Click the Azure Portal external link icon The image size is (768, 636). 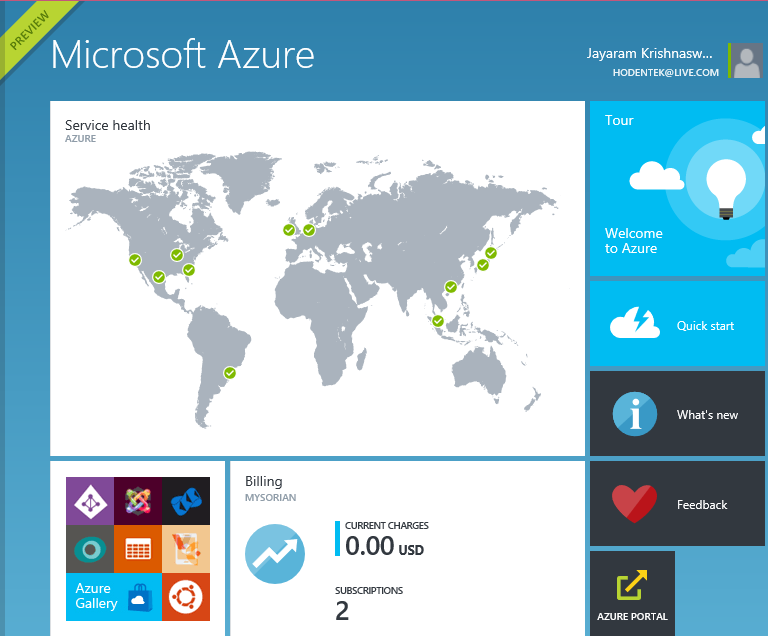pos(632,585)
